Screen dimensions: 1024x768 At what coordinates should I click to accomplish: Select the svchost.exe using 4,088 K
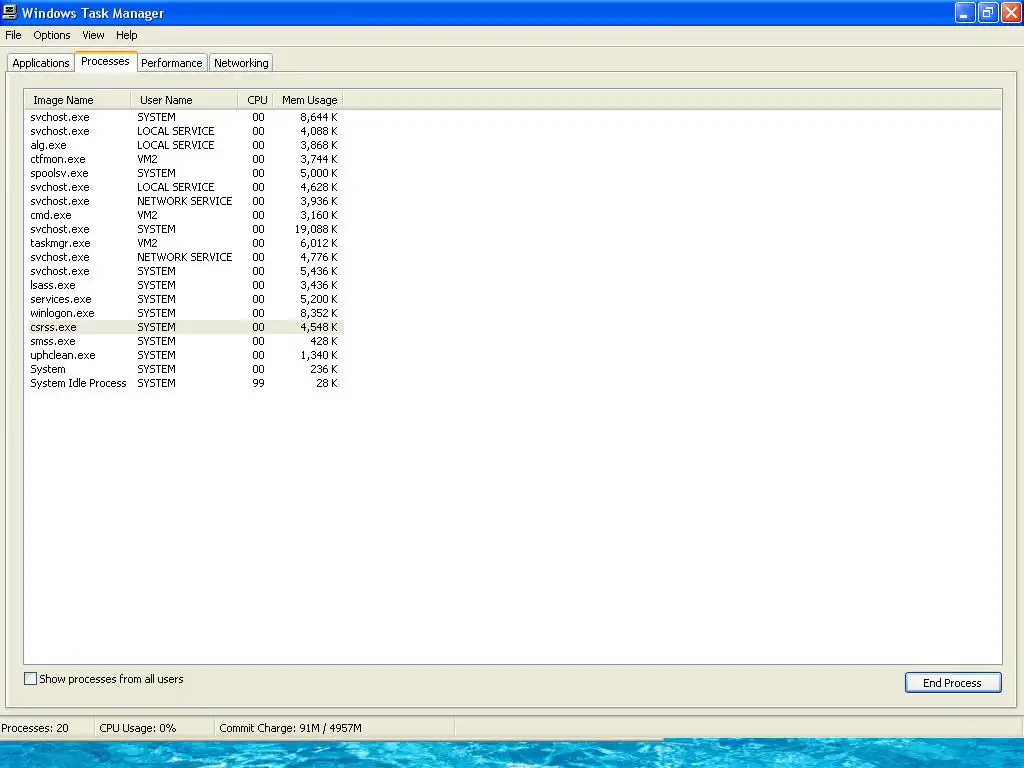(184, 131)
